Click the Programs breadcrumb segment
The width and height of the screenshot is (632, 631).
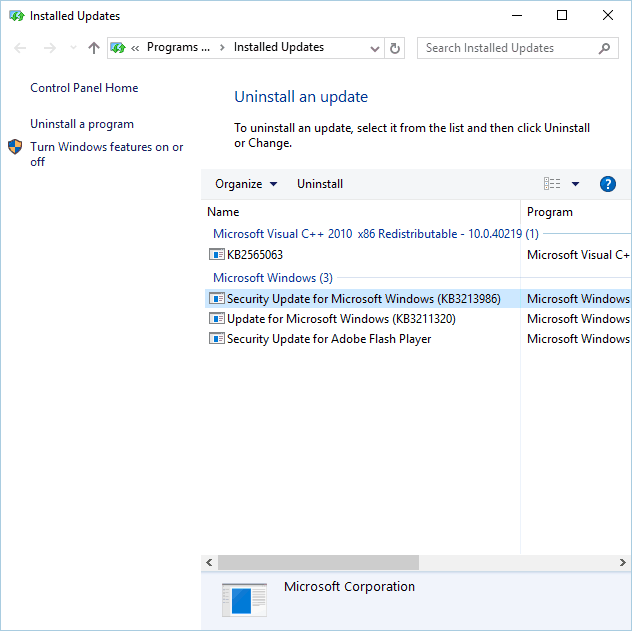click(178, 47)
